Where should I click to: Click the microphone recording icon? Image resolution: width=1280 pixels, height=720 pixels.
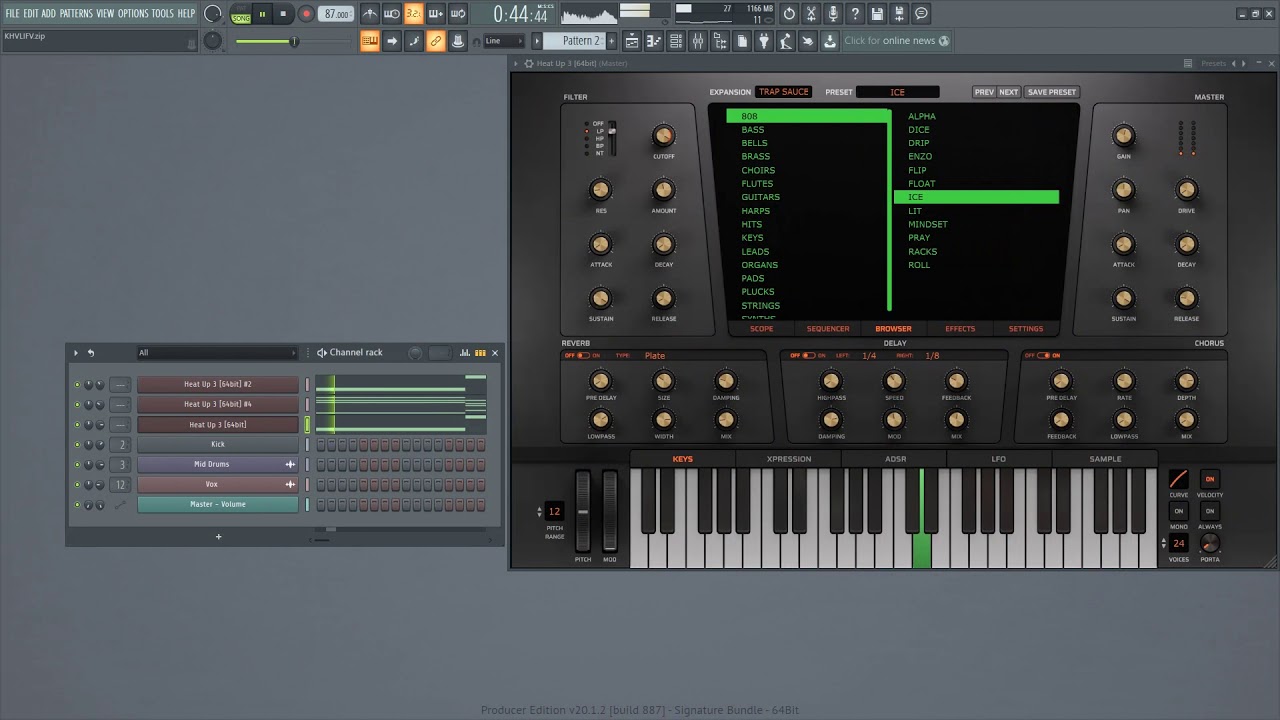click(x=833, y=14)
